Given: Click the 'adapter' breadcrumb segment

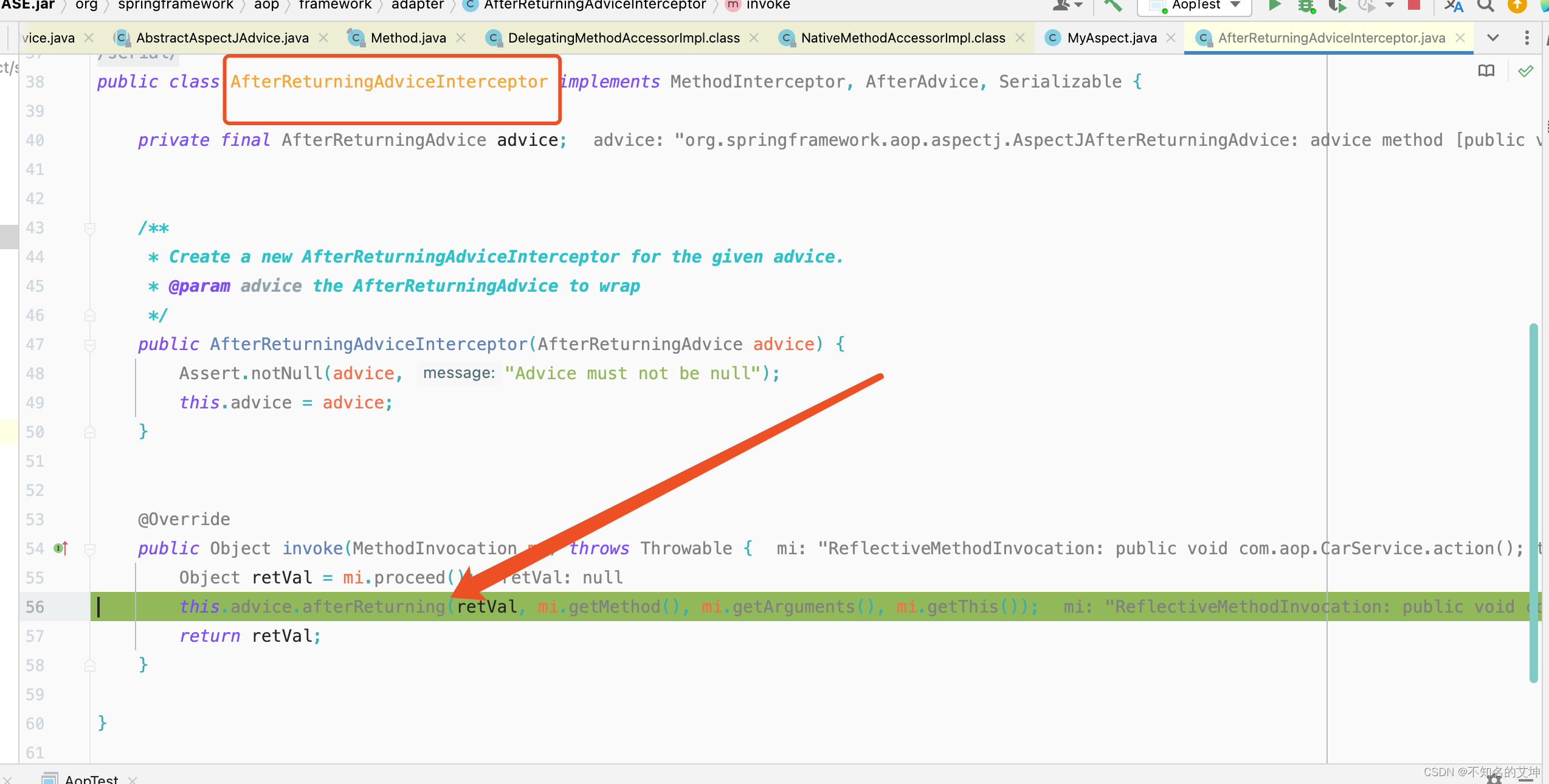Looking at the screenshot, I should (418, 5).
